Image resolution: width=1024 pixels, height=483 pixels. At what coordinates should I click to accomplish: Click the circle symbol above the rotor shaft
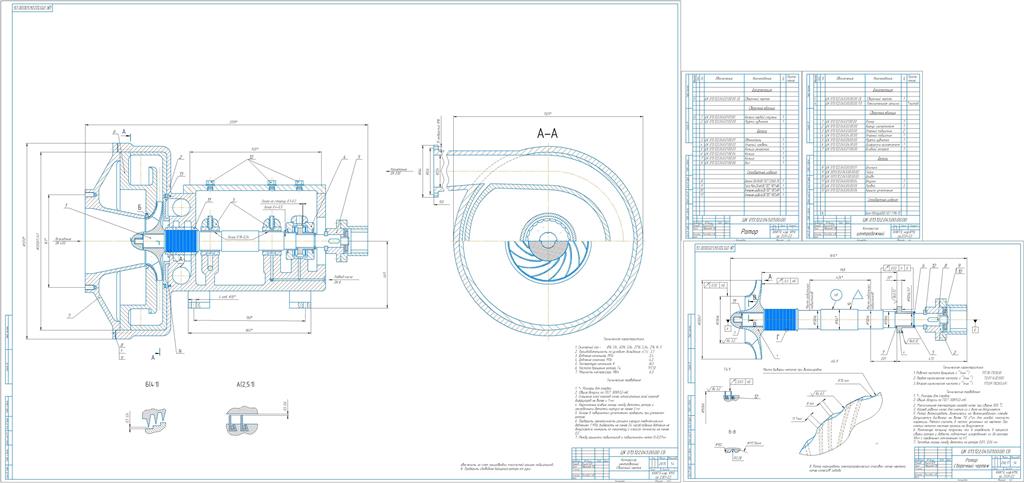(836, 295)
